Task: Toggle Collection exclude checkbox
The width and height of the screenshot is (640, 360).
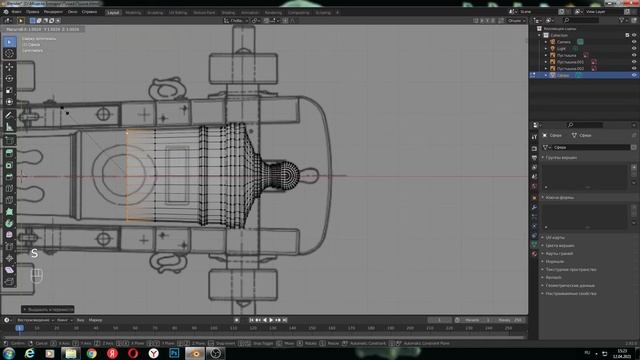Action: point(627,36)
